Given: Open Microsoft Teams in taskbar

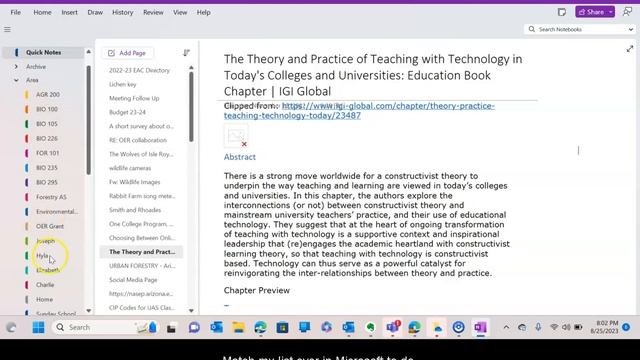Looking at the screenshot, I should tap(393, 327).
